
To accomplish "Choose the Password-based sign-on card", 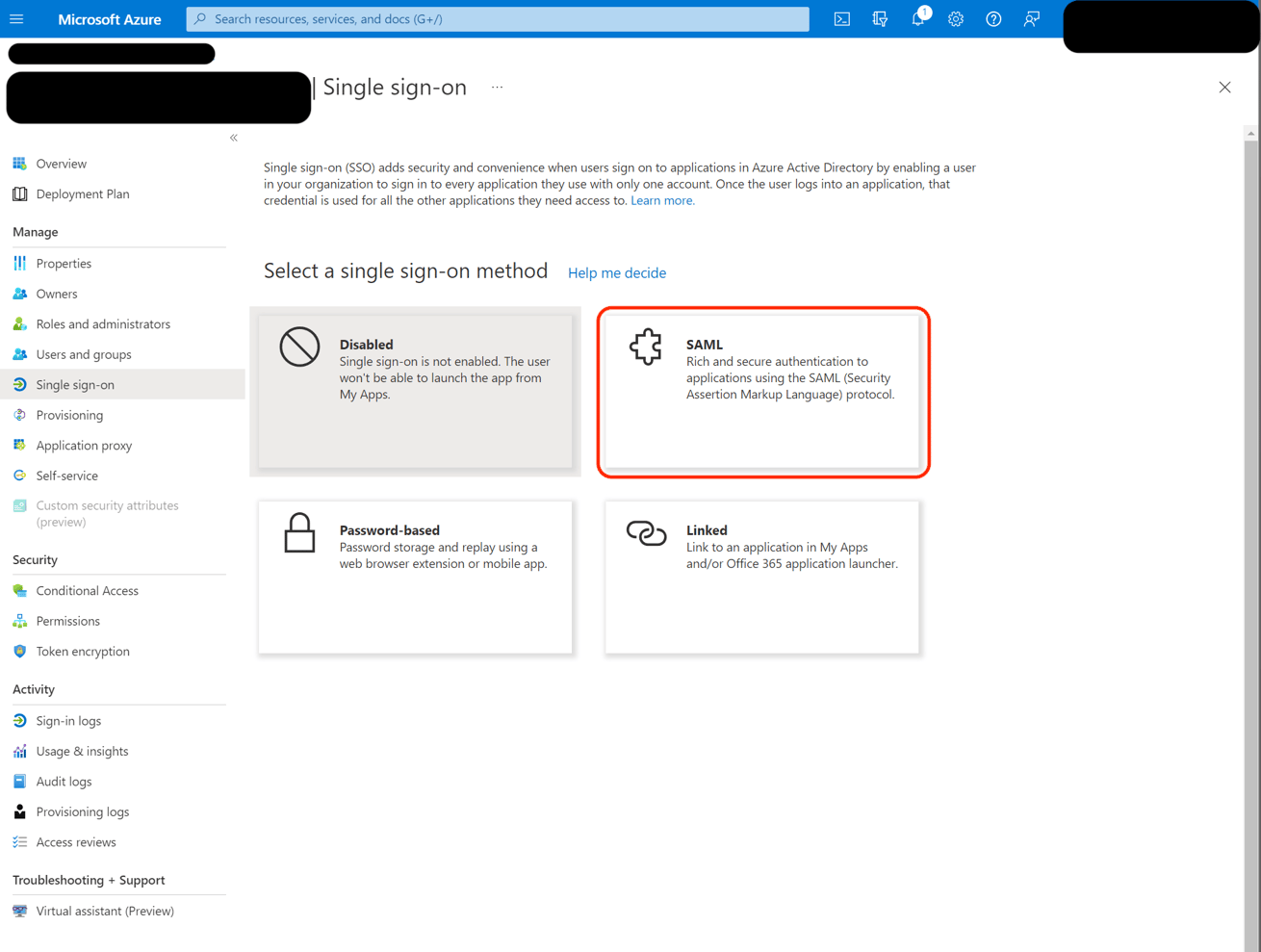I will 415,577.
